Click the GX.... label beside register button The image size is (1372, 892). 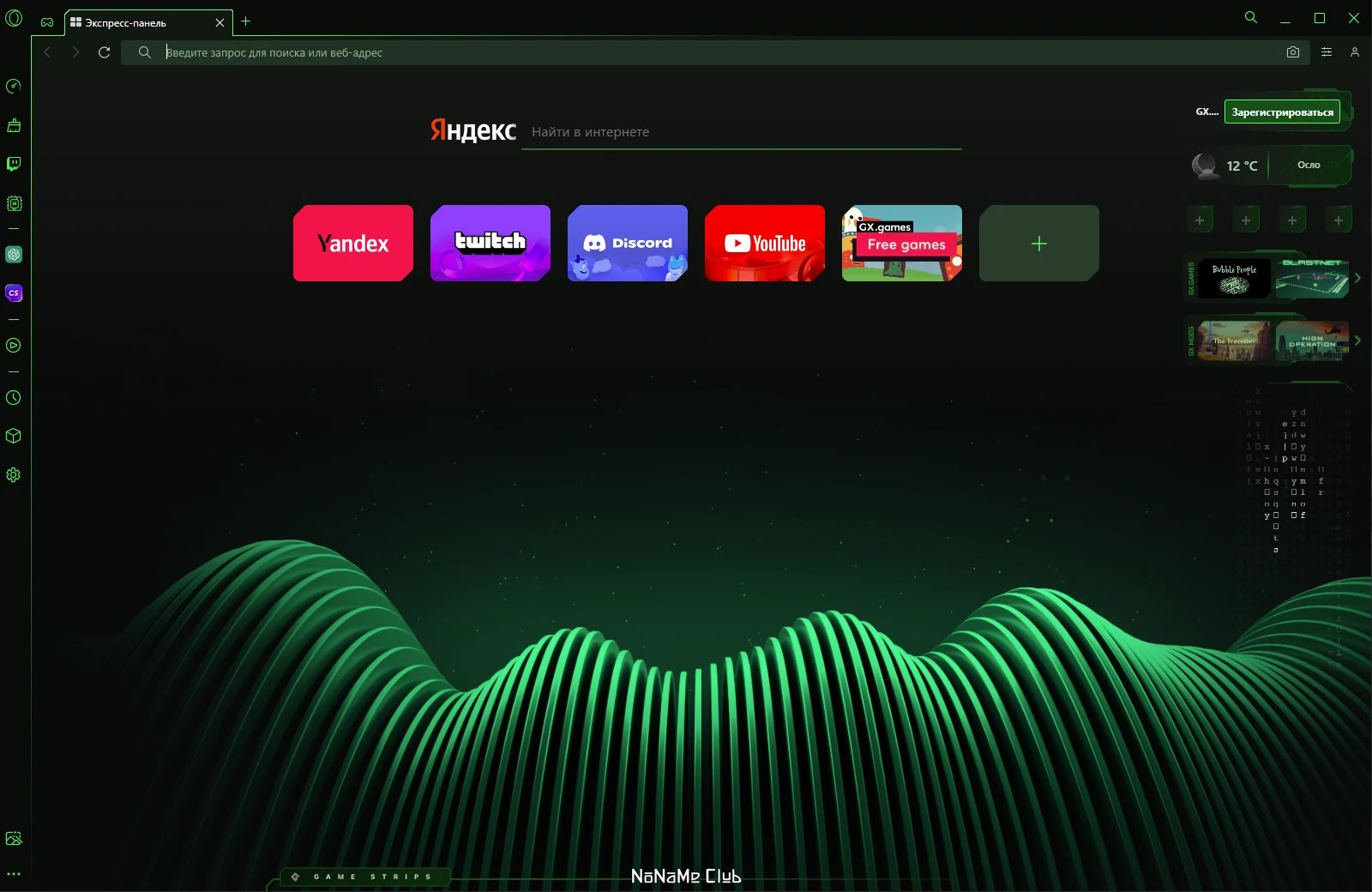[1207, 111]
